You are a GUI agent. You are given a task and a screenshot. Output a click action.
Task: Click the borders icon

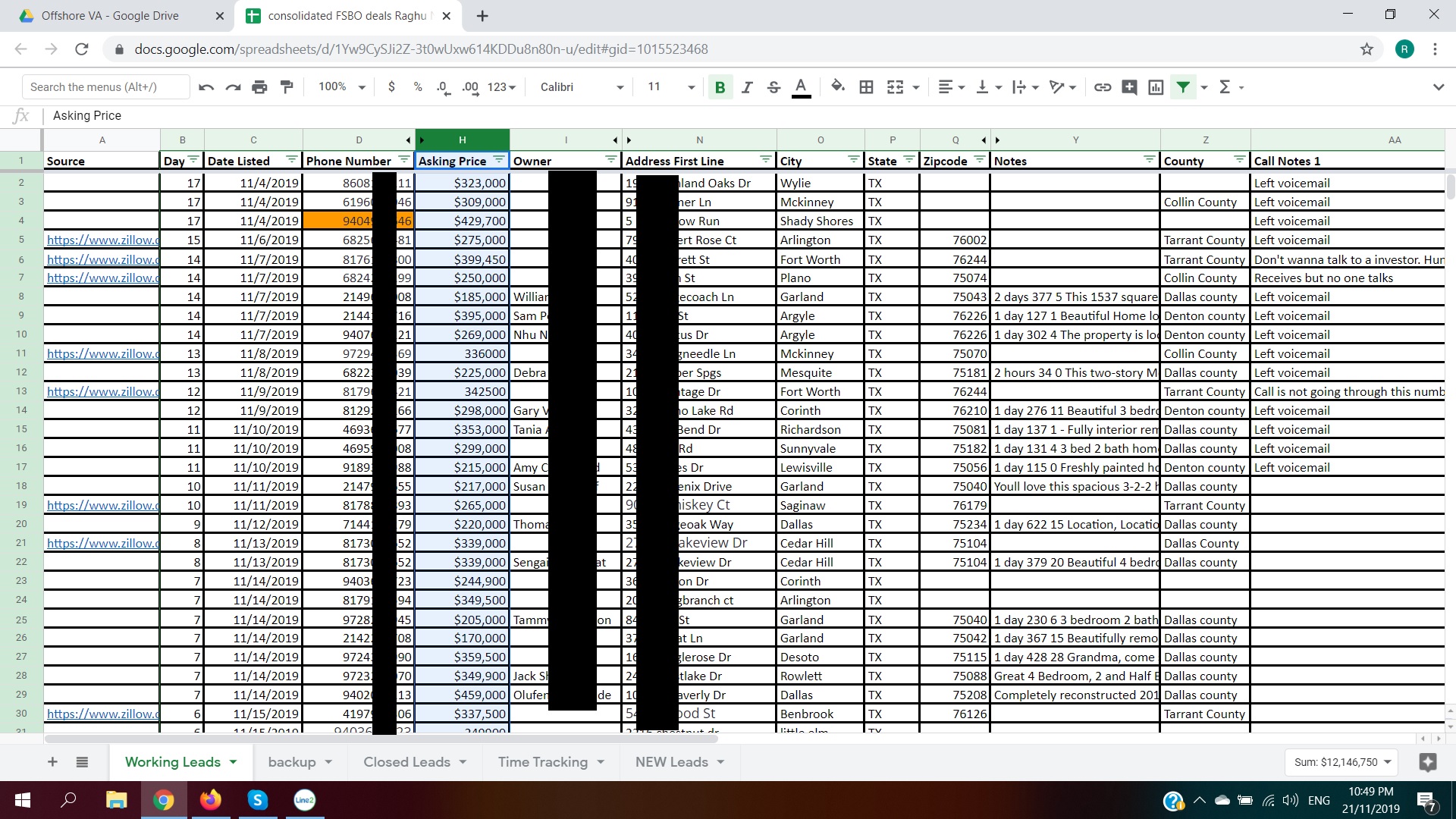click(x=866, y=87)
